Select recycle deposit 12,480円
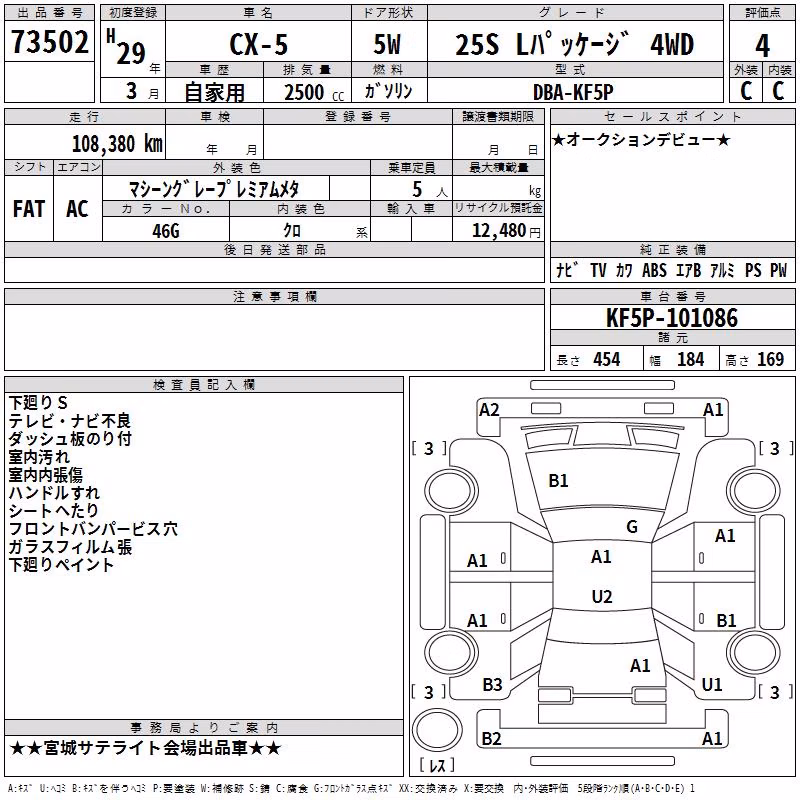 coord(506,231)
